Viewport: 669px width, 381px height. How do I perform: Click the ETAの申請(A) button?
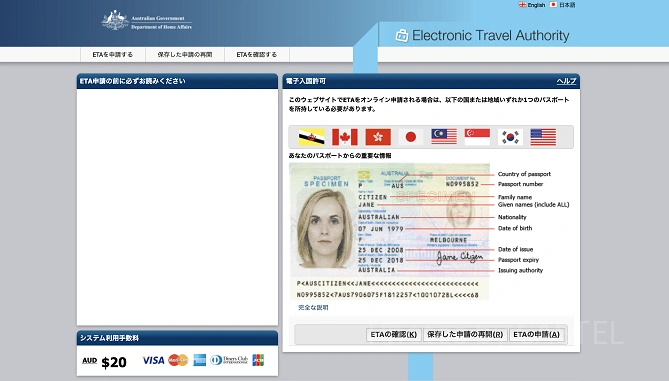point(536,334)
